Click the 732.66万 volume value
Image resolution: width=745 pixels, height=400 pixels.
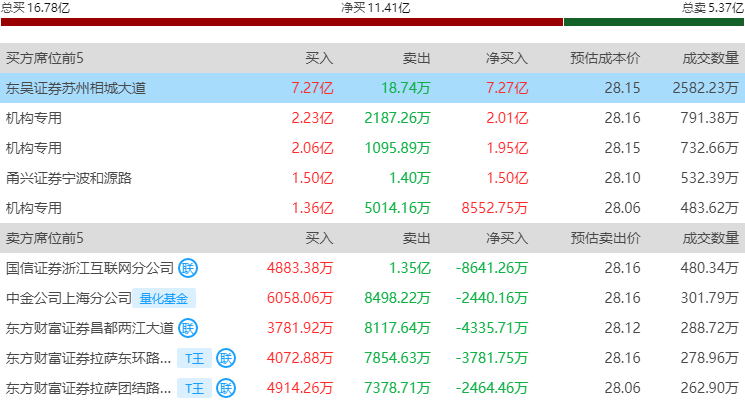[x=709, y=148]
